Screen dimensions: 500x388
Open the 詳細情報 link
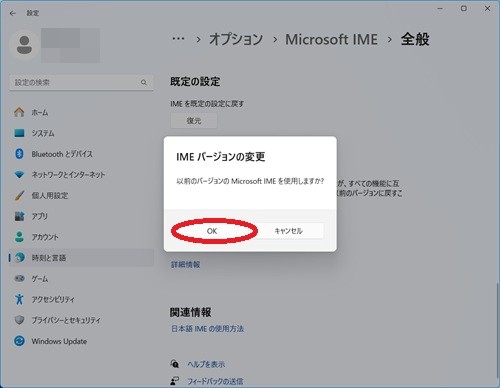(x=185, y=264)
